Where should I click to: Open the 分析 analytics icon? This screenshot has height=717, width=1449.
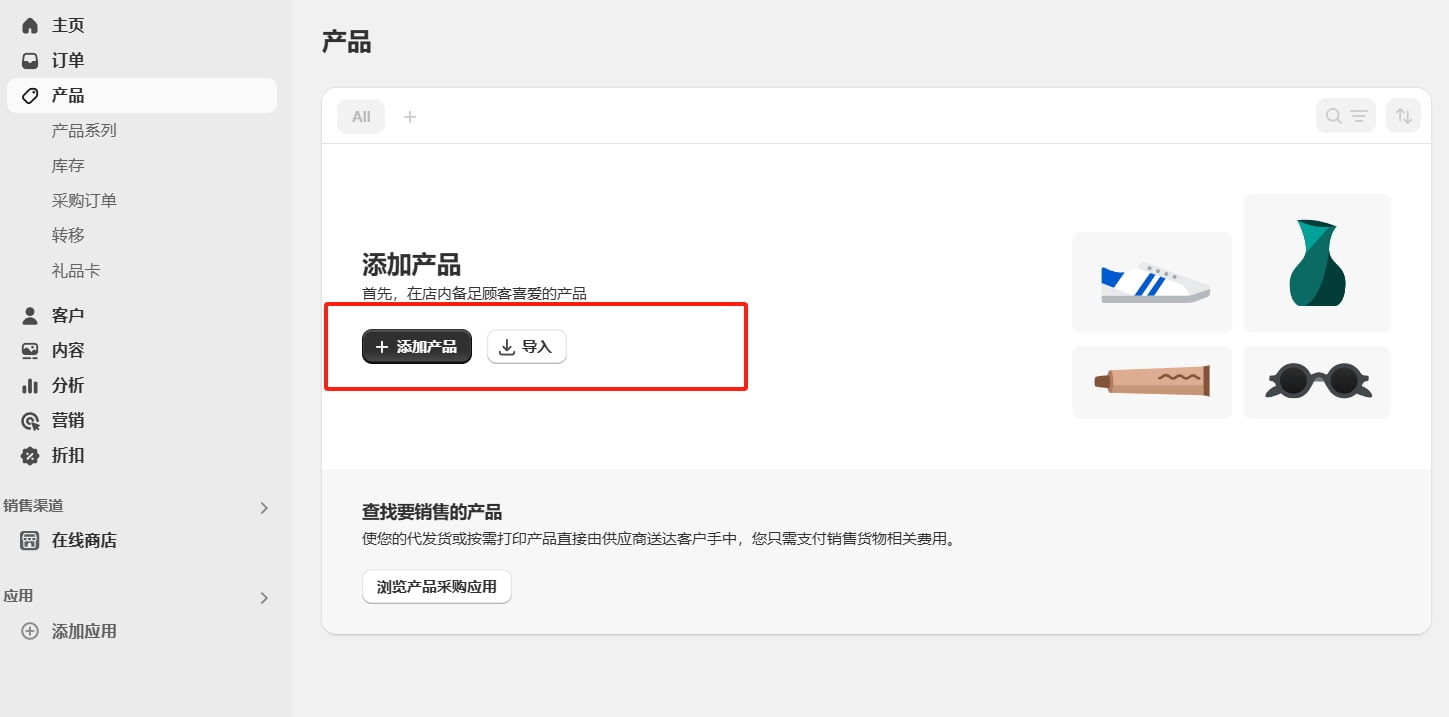point(29,384)
